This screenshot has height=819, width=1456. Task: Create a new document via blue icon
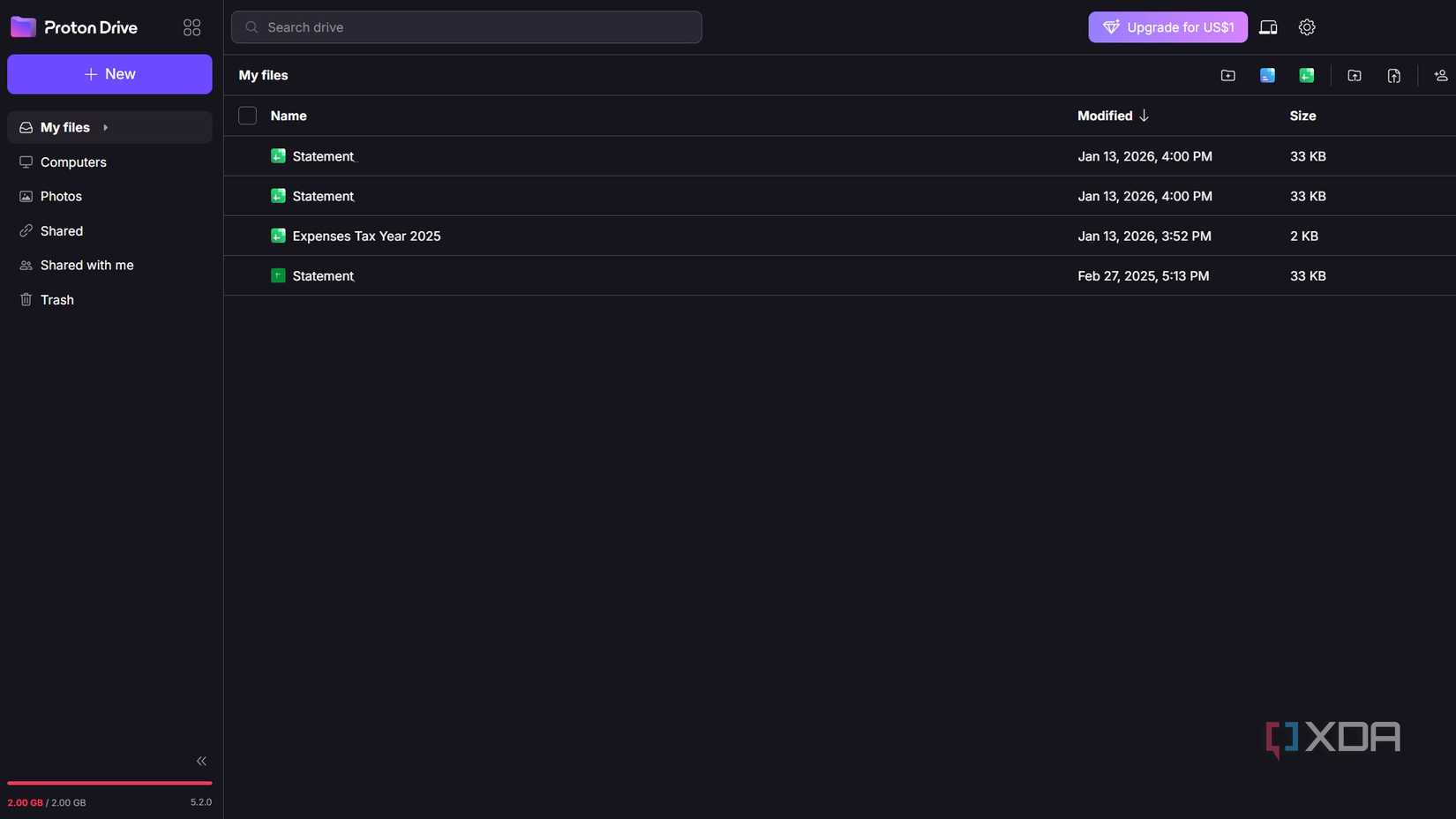coord(1267,76)
